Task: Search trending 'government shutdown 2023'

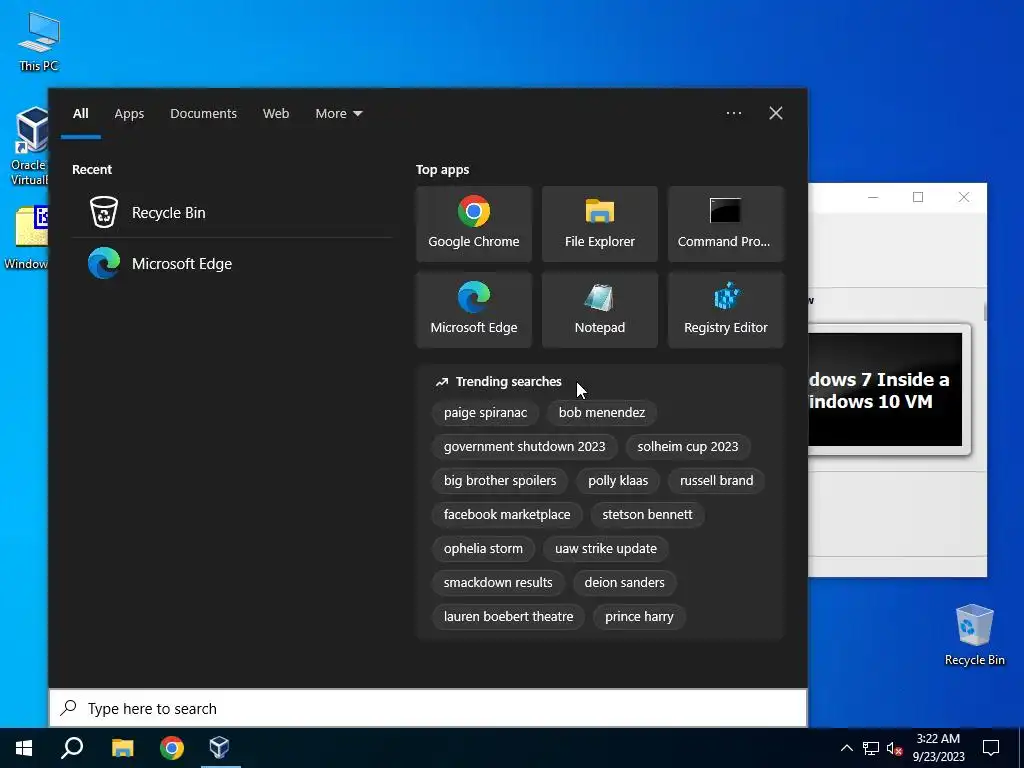Action: click(x=524, y=446)
